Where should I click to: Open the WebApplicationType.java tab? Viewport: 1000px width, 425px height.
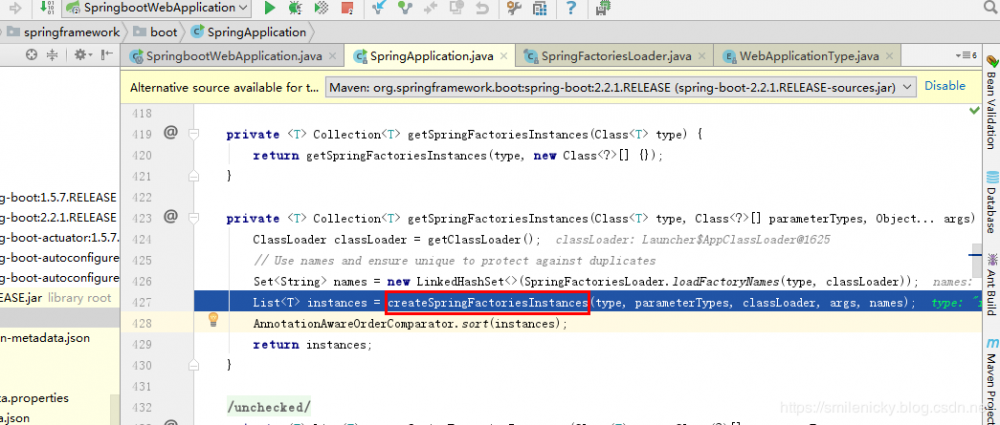click(809, 56)
